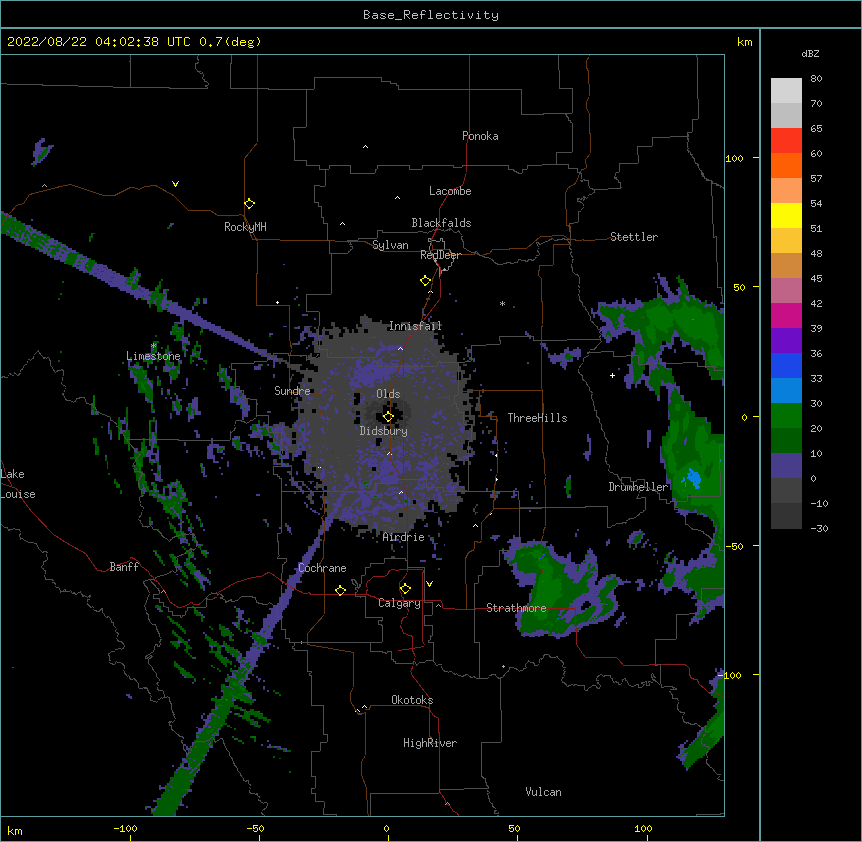Screen dimensions: 862x842
Task: Click the white asterisk marker north of ThreeHills
Action: pos(502,303)
